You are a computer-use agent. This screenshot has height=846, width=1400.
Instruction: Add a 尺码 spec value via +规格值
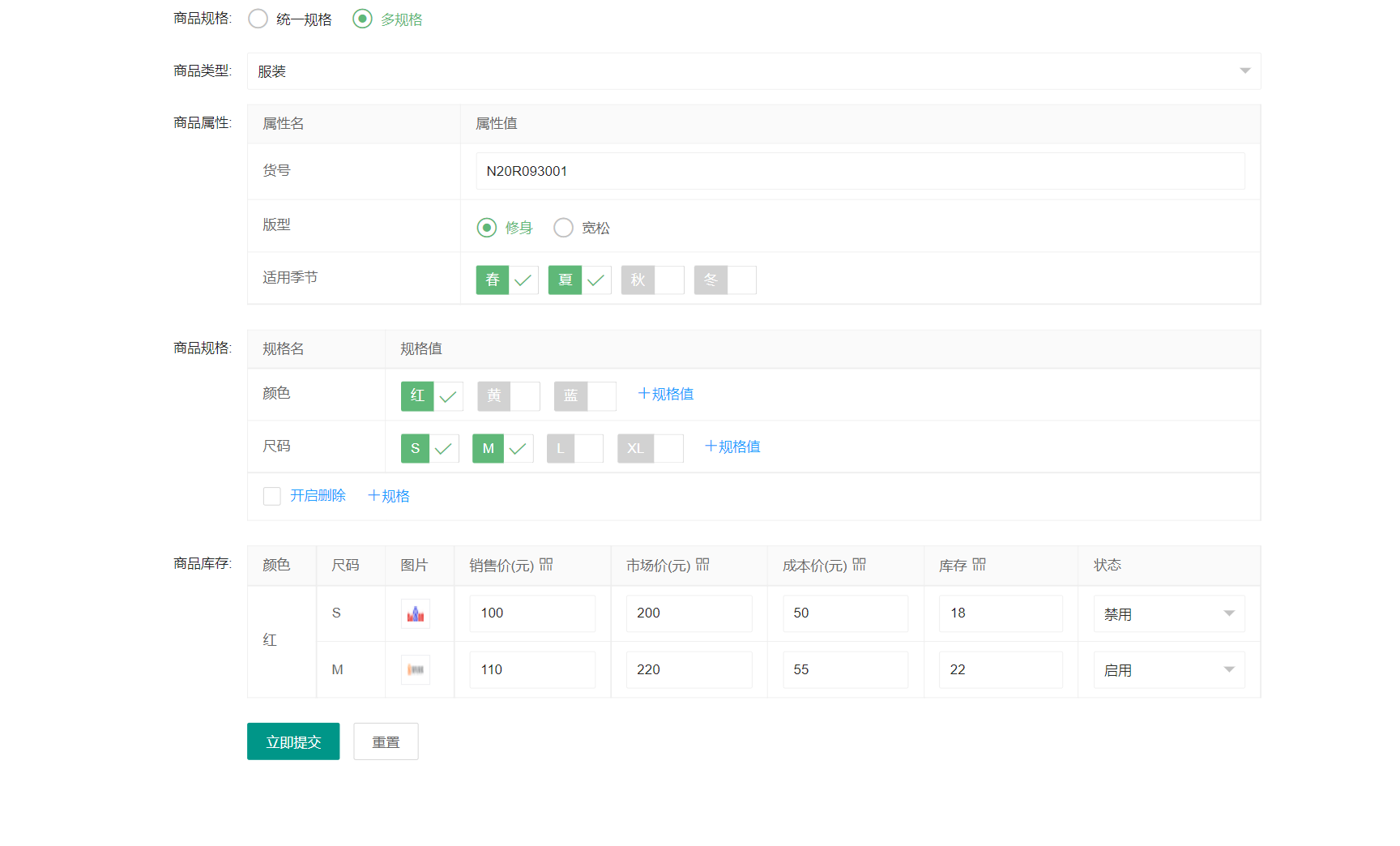point(732,446)
